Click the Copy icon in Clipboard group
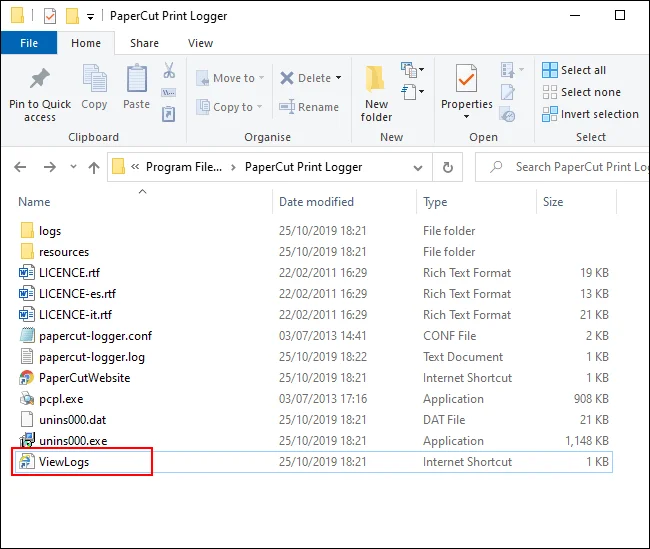Screen dimensions: 650x549 tap(95, 78)
